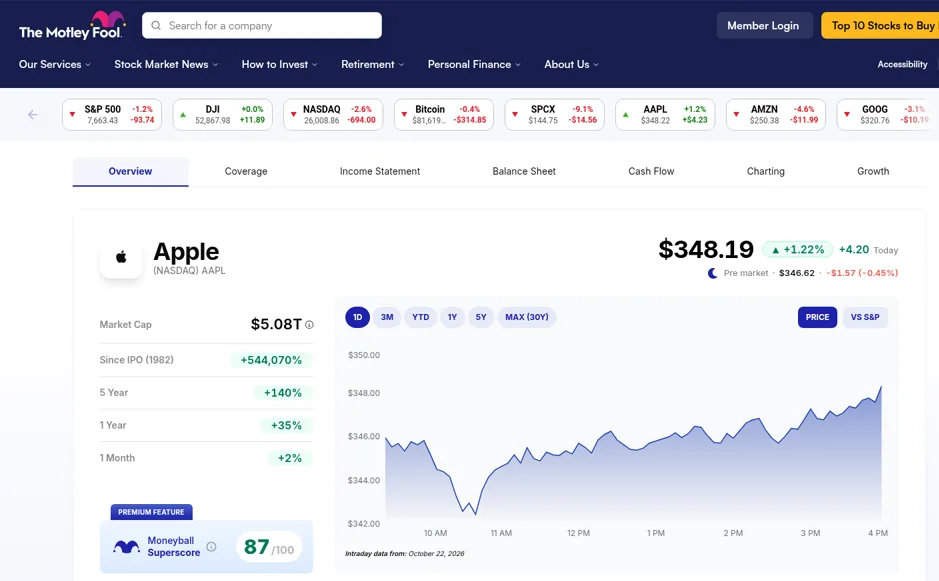The height and width of the screenshot is (581, 939).
Task: Click the (NASDAQ) AAPL label
Action: tap(189, 271)
